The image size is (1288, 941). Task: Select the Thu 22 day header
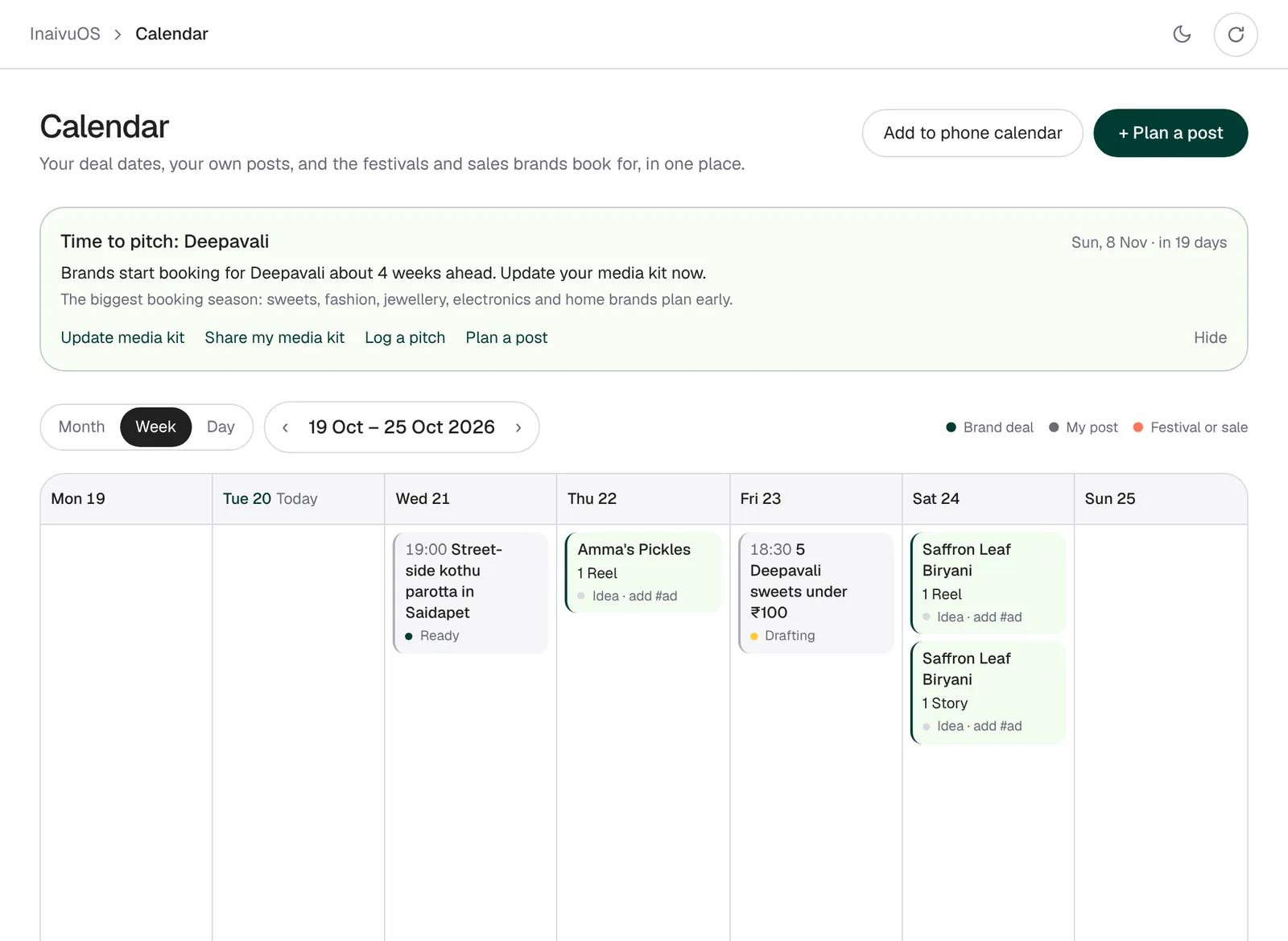click(x=643, y=499)
